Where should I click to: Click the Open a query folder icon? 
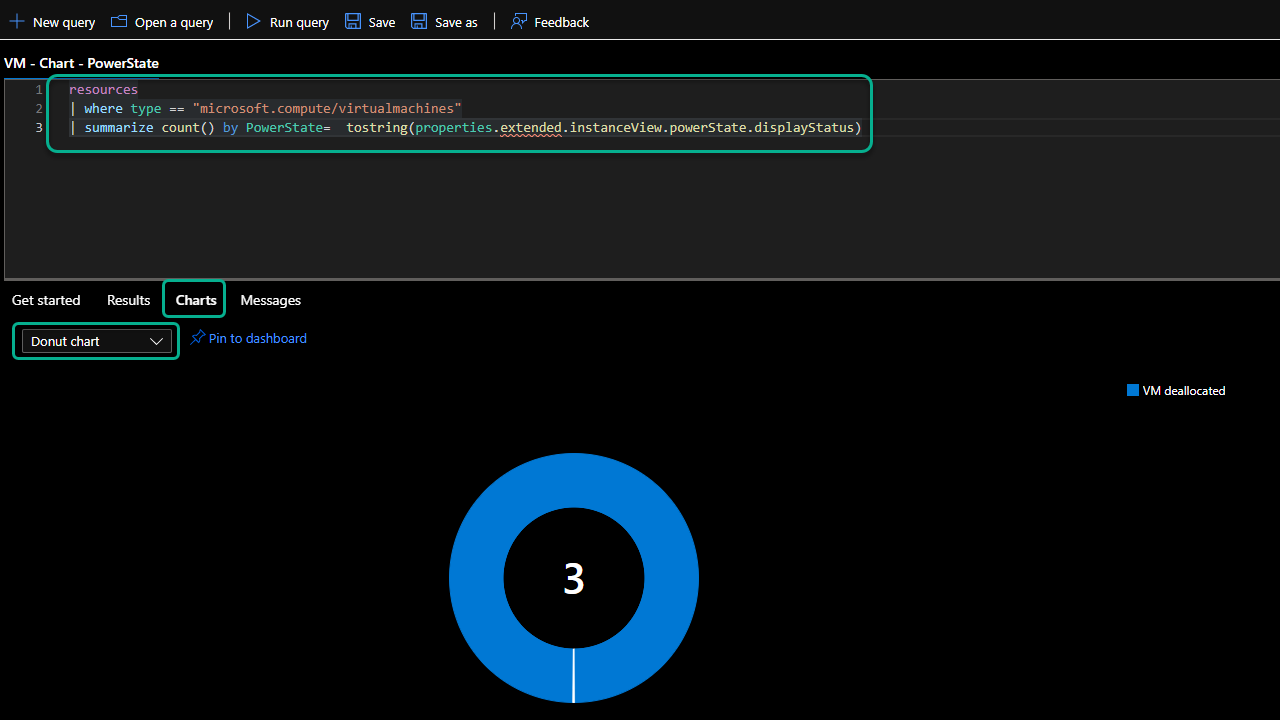pos(119,21)
